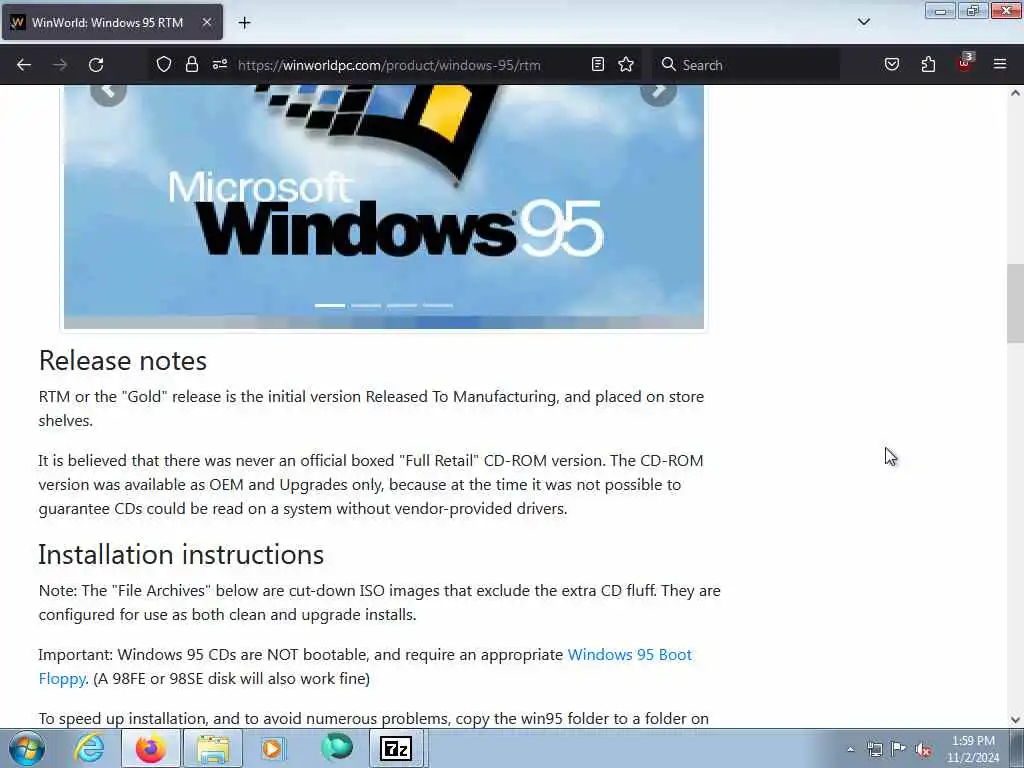The width and height of the screenshot is (1024, 768).
Task: Click the muted volume tray icon
Action: click(923, 749)
